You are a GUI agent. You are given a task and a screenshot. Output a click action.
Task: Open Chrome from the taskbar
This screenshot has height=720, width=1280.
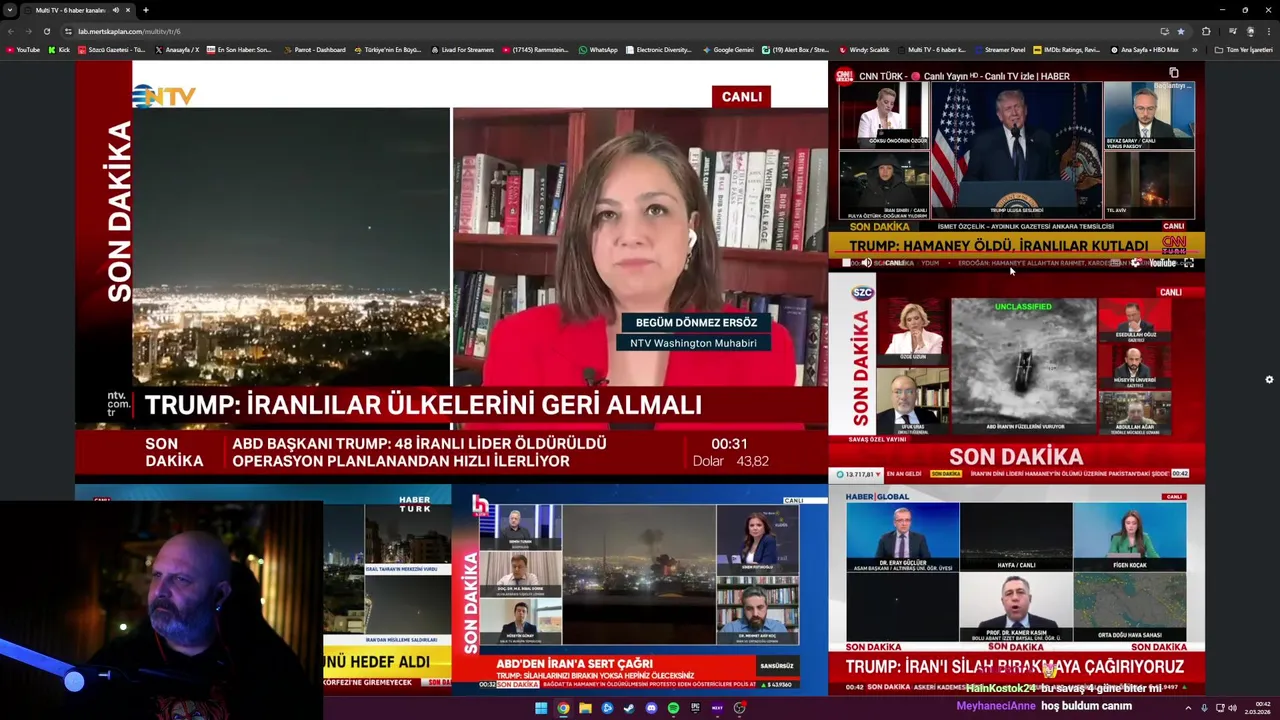pyautogui.click(x=563, y=708)
